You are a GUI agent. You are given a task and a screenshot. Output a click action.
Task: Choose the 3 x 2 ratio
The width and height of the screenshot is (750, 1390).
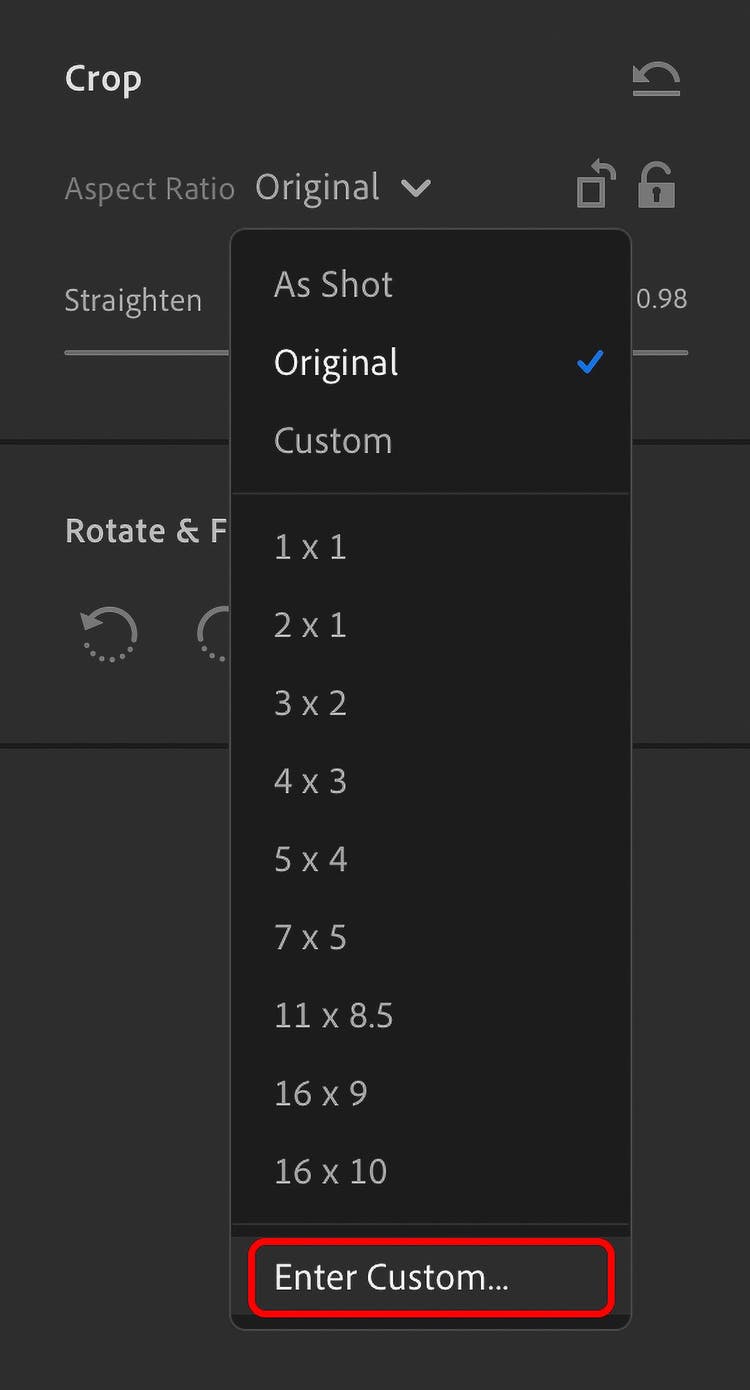coord(310,703)
